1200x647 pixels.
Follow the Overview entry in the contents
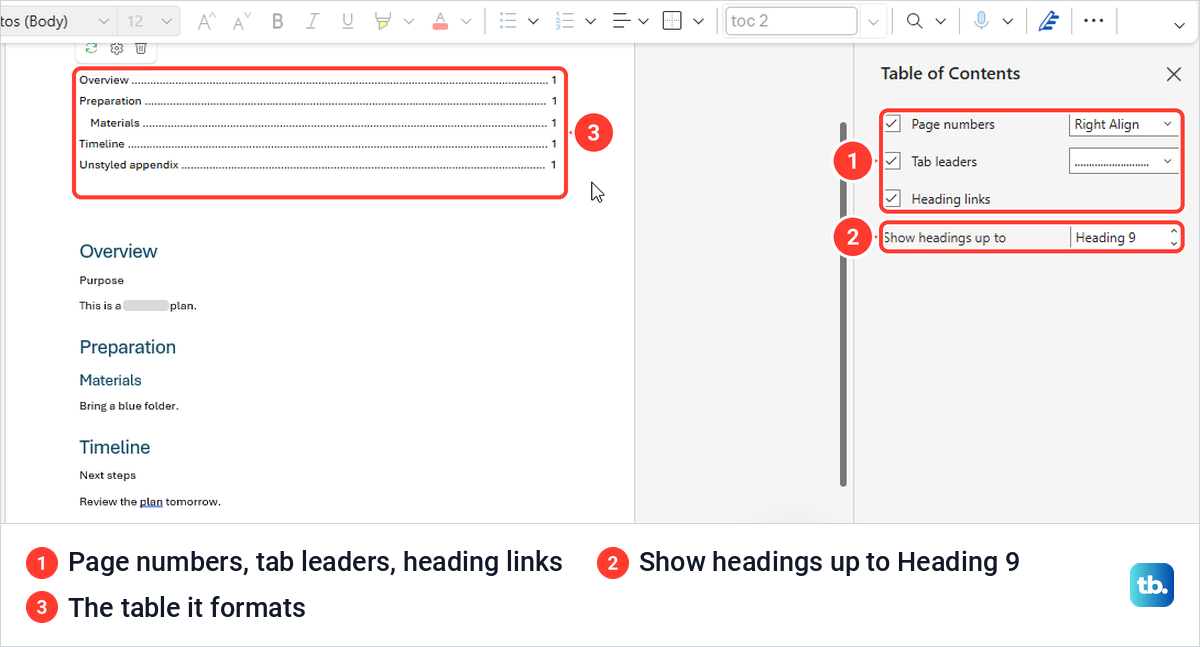coord(318,80)
